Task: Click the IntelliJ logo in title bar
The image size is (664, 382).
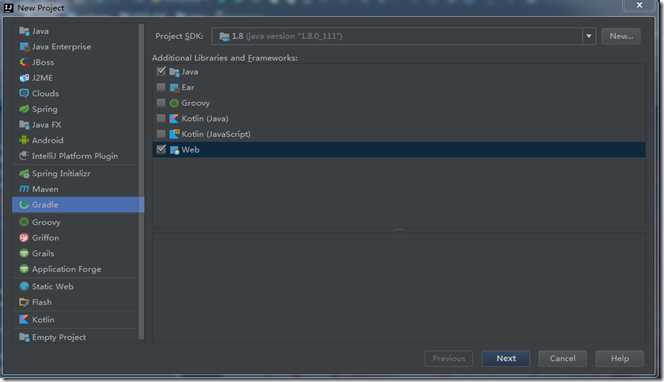Action: coord(8,8)
